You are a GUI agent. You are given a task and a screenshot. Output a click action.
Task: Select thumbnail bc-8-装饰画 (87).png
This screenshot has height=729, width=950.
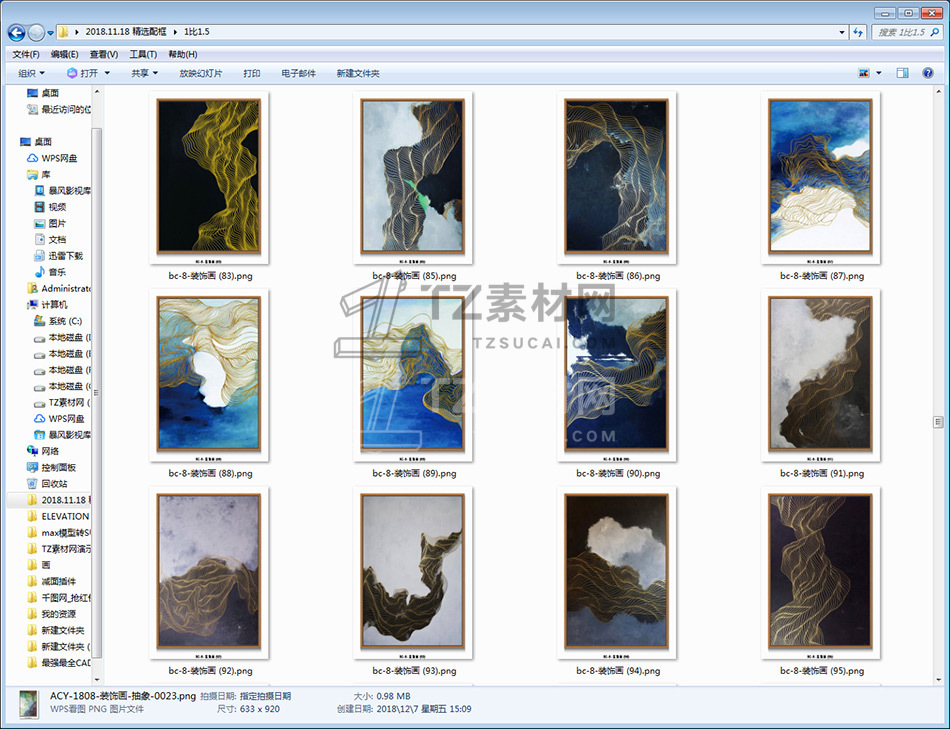click(820, 176)
